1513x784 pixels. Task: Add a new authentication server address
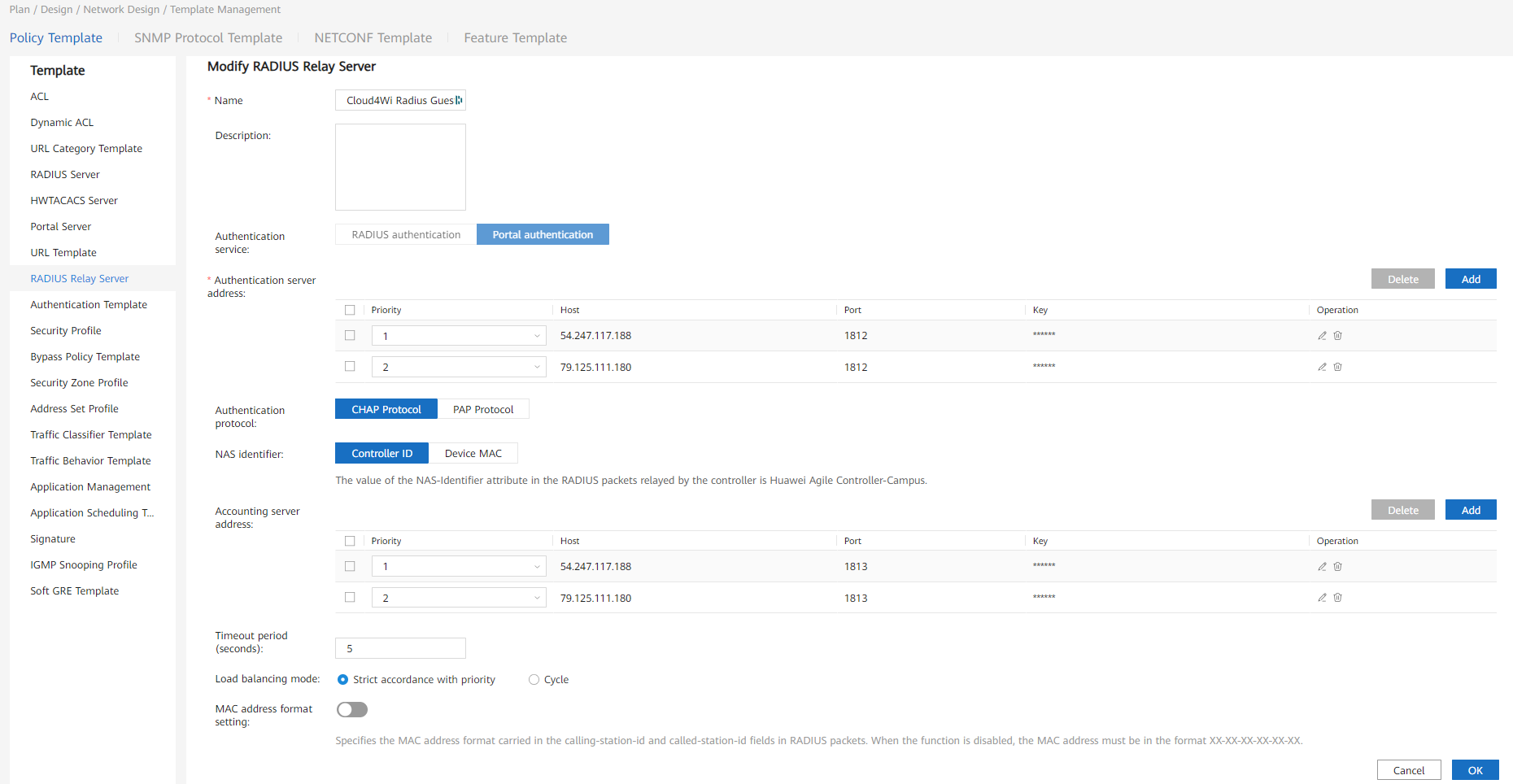click(1470, 279)
